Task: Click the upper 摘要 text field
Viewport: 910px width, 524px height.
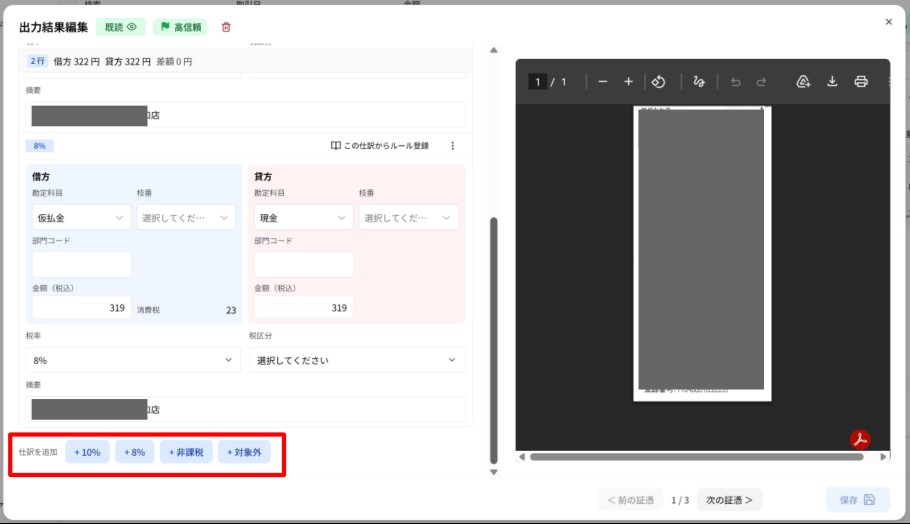Action: [245, 115]
